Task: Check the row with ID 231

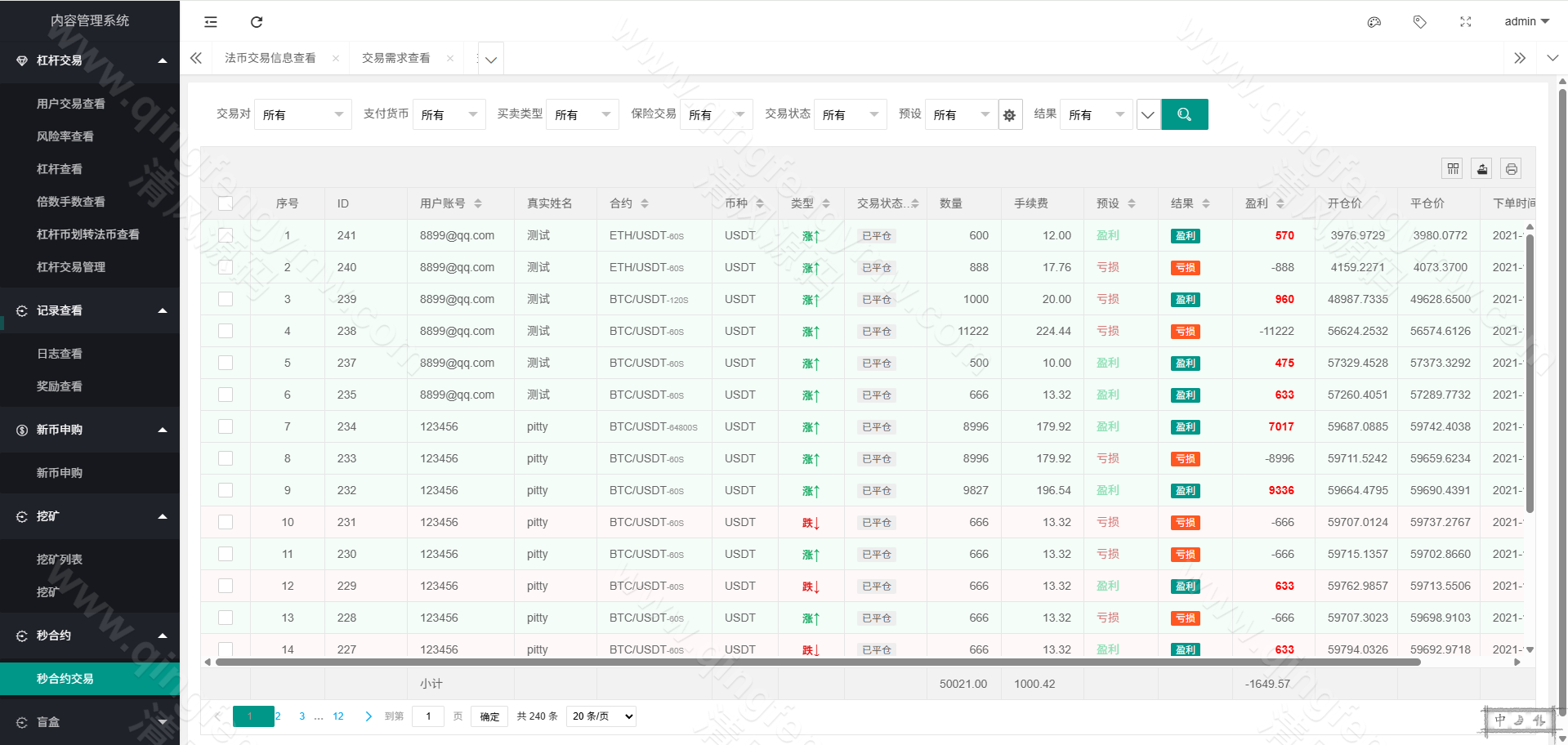Action: [226, 522]
